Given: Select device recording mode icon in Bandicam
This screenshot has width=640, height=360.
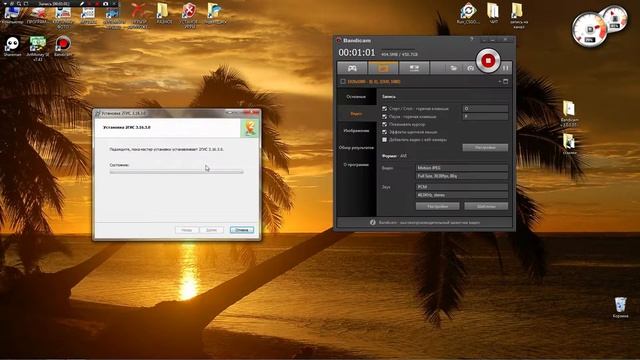Looking at the screenshot, I should [414, 68].
